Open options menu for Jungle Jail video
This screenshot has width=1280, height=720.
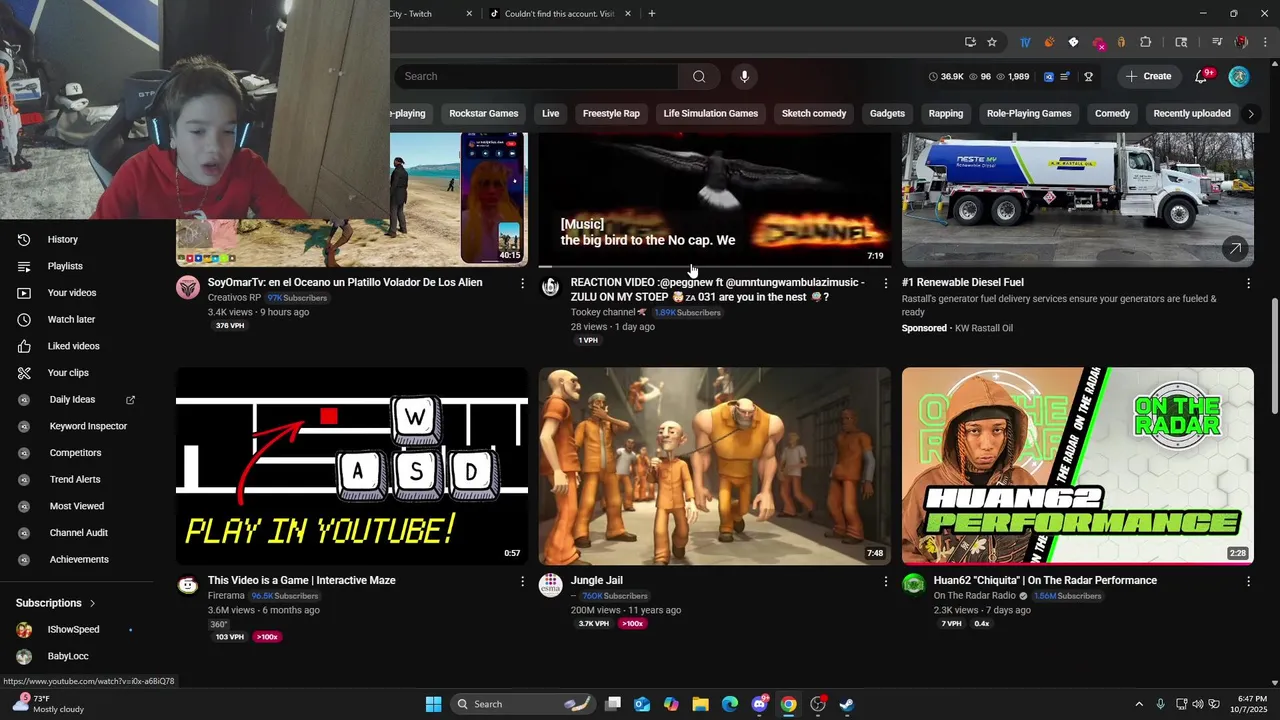pyautogui.click(x=885, y=581)
